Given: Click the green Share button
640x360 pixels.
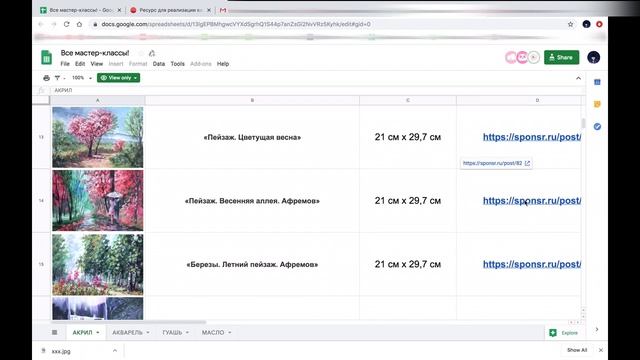Looking at the screenshot, I should (562, 58).
